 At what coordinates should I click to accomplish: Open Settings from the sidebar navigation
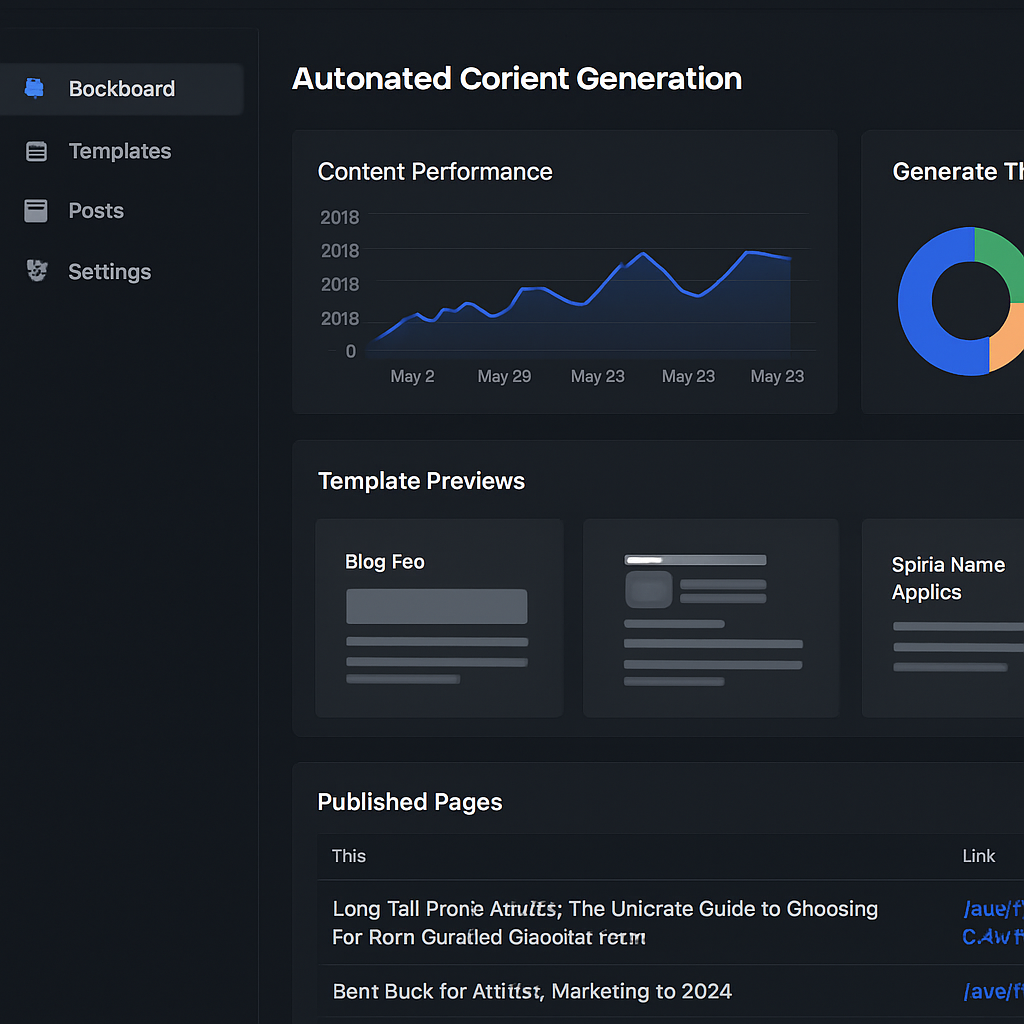[110, 271]
